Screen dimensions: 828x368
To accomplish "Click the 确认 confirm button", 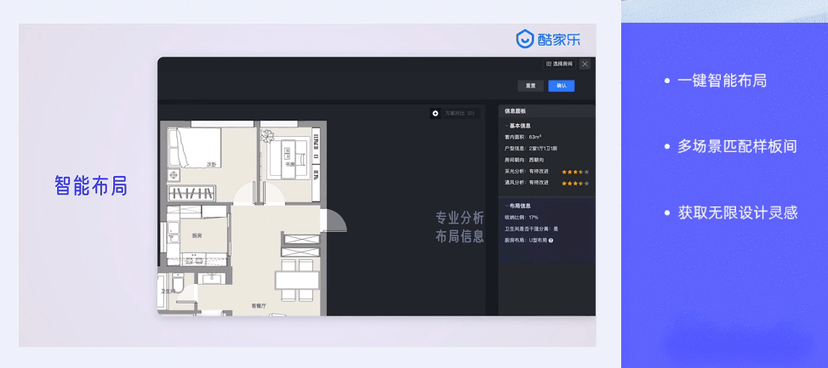I will point(561,86).
